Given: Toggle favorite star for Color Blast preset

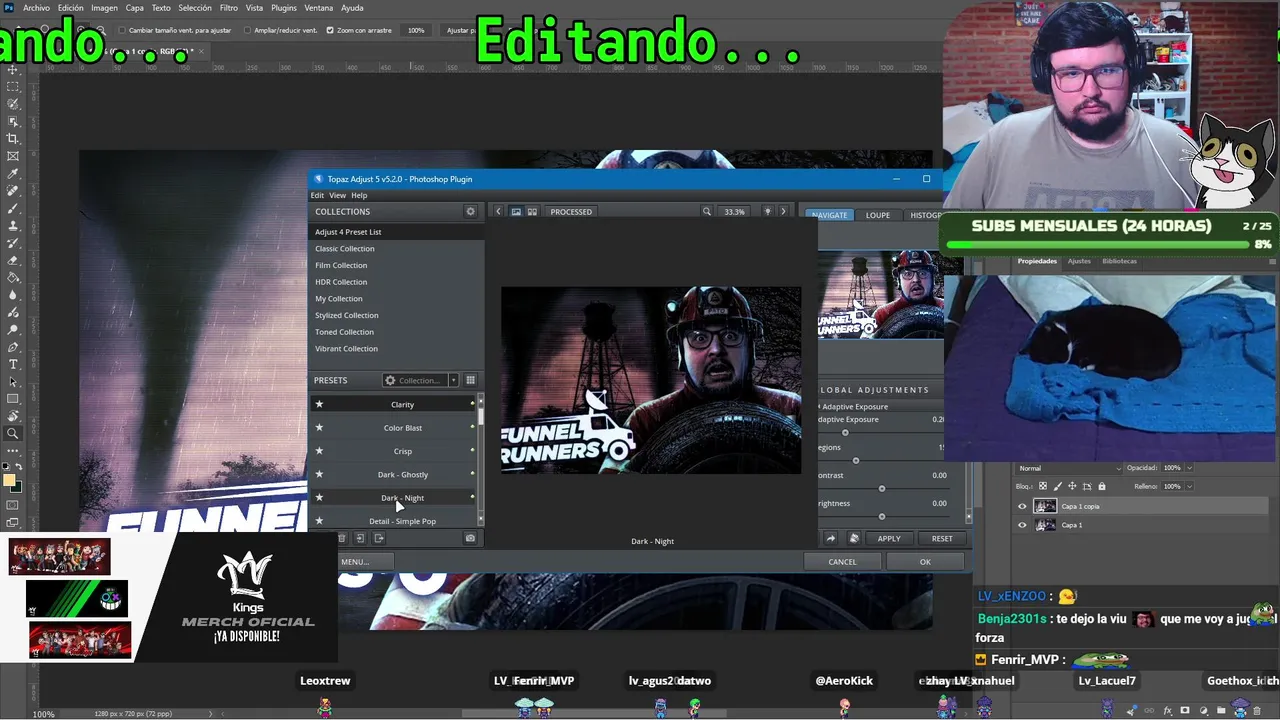Looking at the screenshot, I should tap(319, 428).
